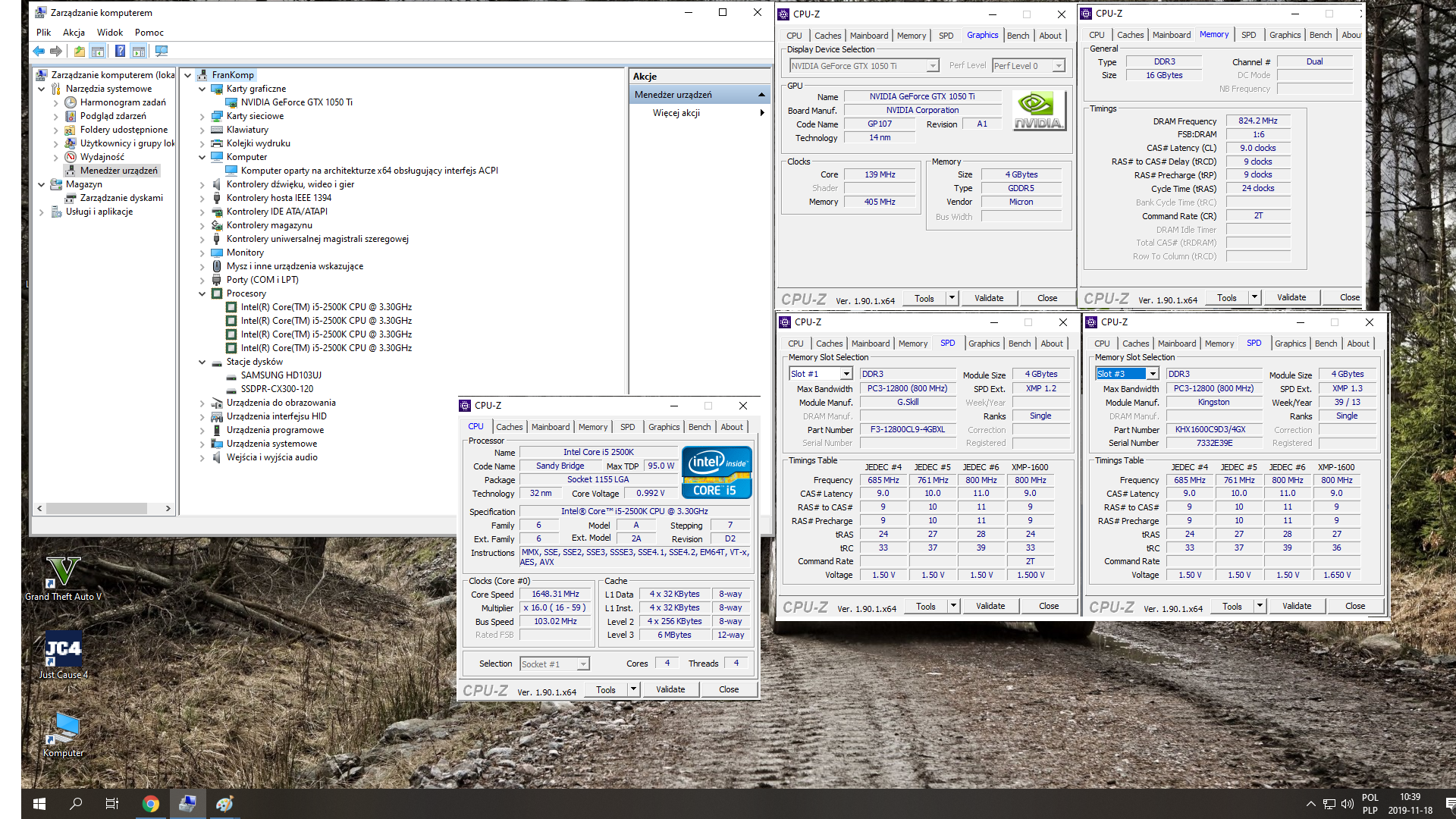Collapse the Procesory tree node
This screenshot has width=1456, height=819.
coord(202,293)
